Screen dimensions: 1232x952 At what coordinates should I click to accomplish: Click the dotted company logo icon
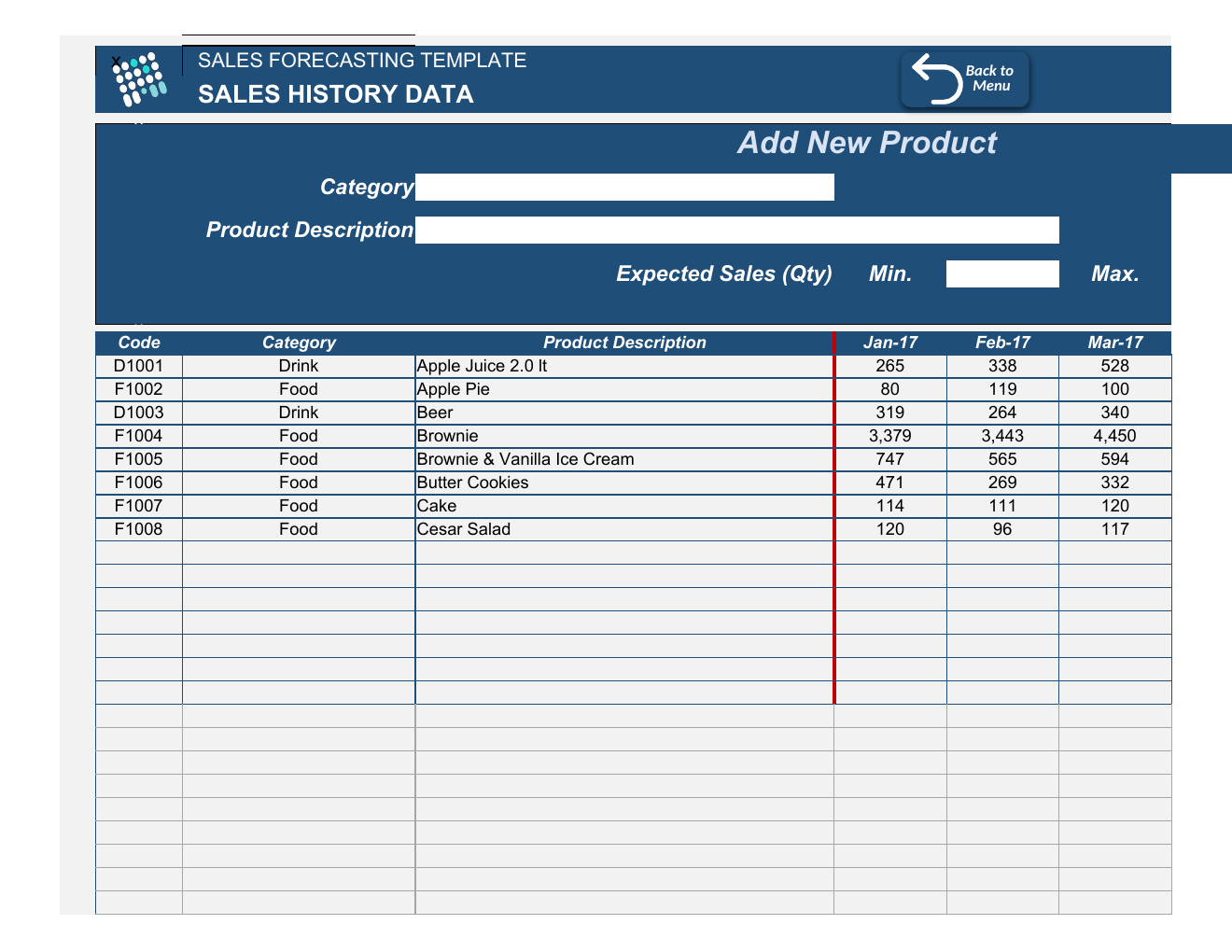(x=140, y=79)
